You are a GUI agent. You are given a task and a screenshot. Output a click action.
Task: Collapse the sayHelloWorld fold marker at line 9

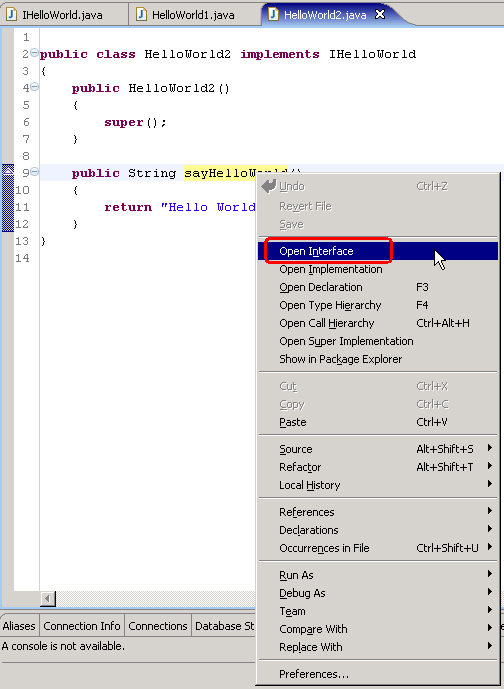(34, 172)
